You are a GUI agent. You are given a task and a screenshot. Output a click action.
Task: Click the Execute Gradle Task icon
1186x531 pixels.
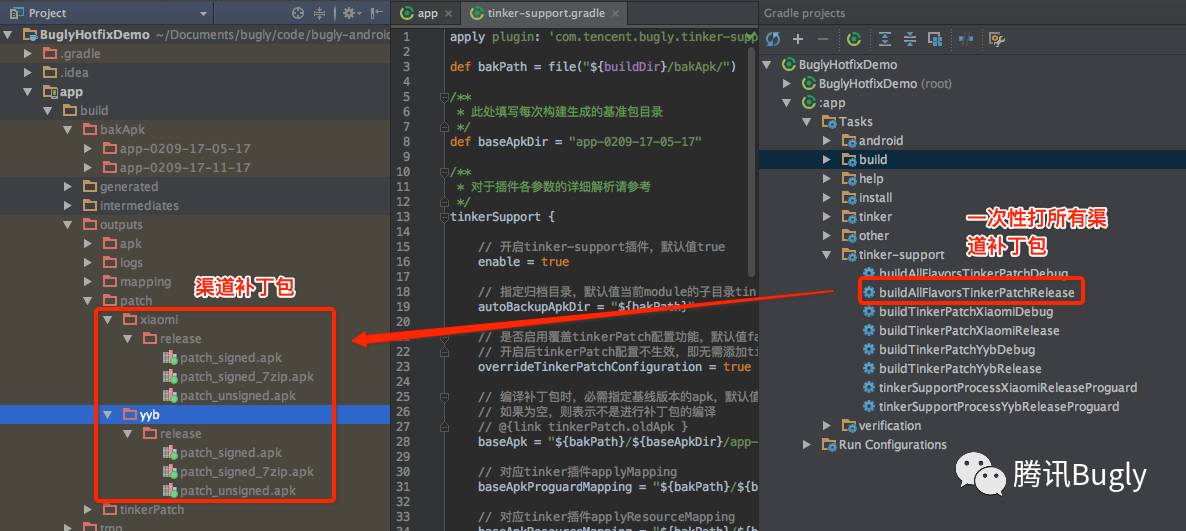(x=854, y=39)
